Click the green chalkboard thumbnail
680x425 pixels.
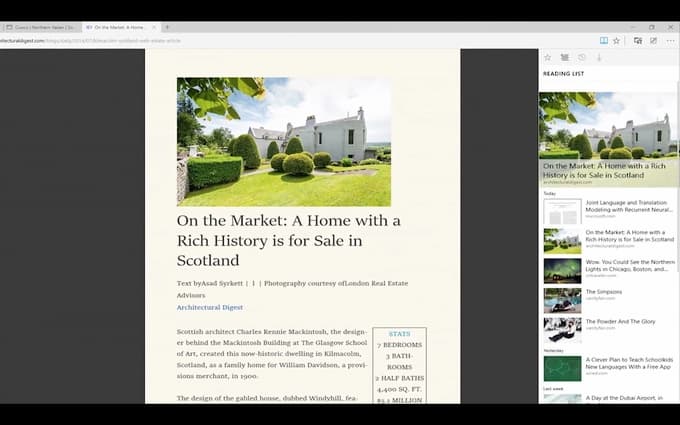(x=562, y=369)
